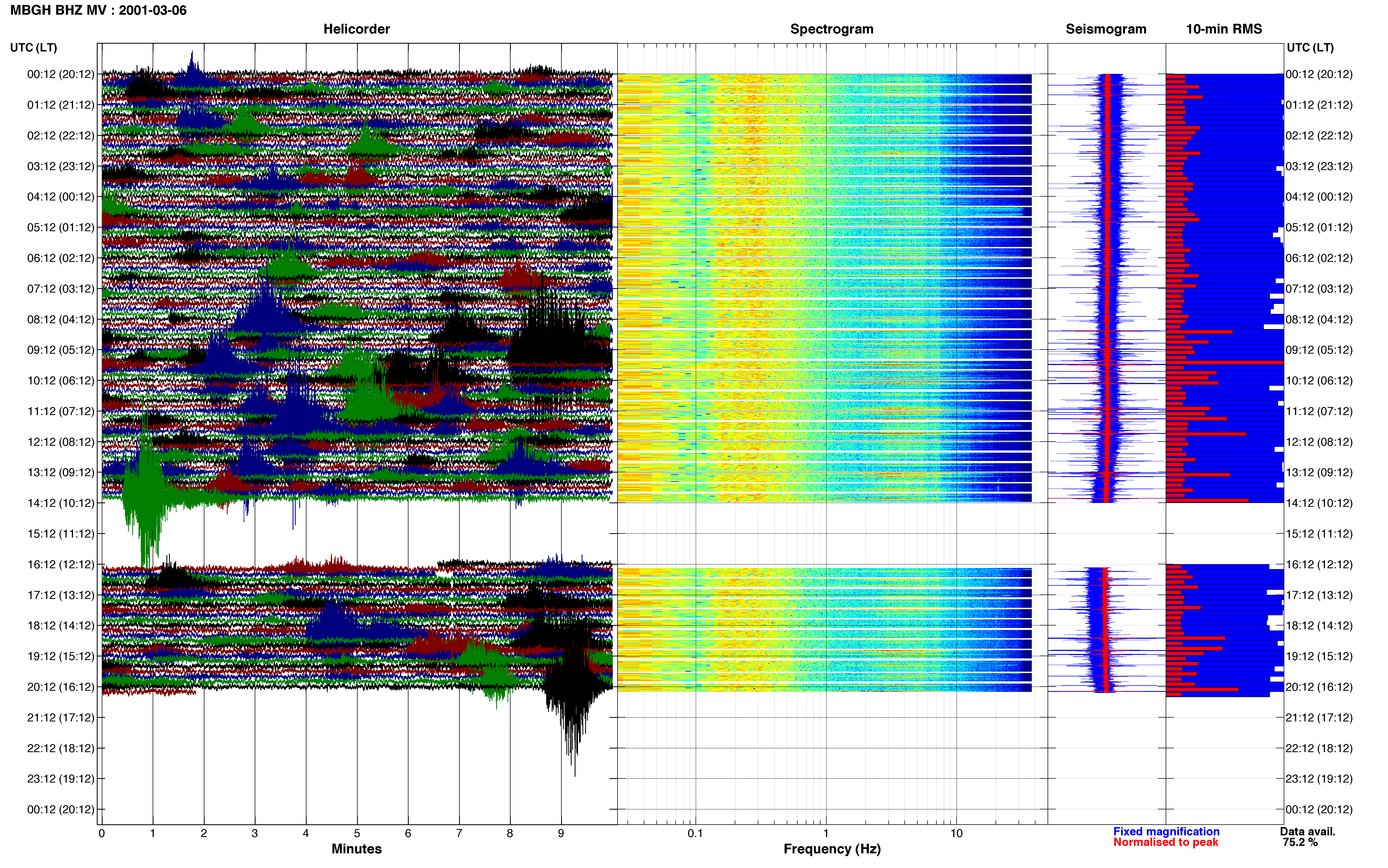
Task: Click helicorder minute tick '0'
Action: 101,833
